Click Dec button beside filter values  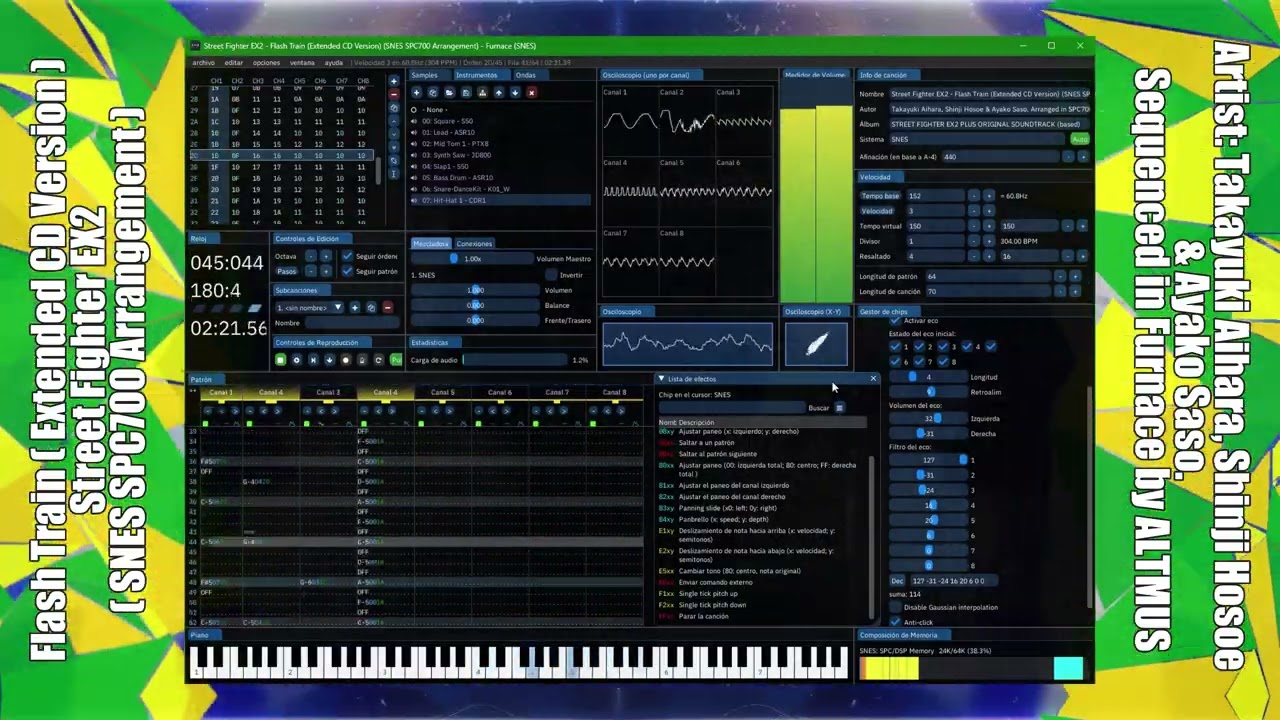point(897,580)
